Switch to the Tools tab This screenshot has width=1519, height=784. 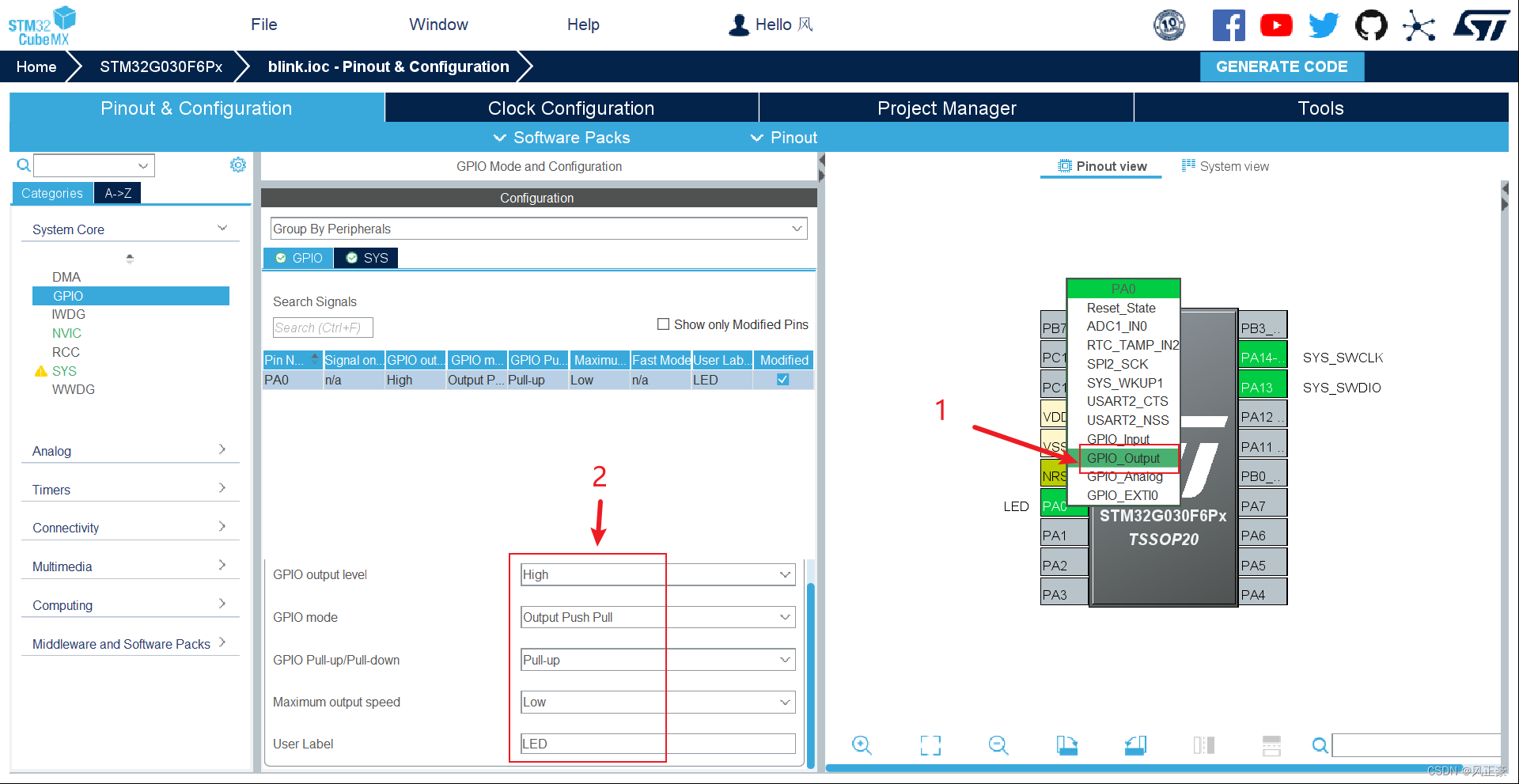coord(1321,108)
